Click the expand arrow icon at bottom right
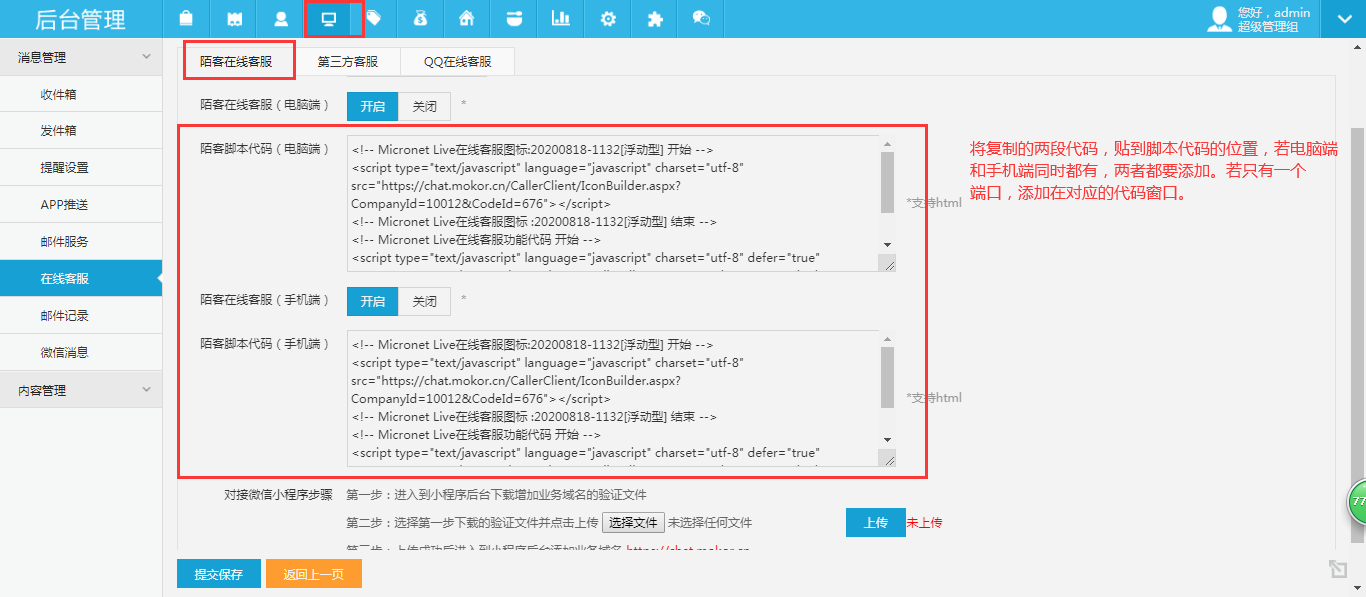 1337,569
